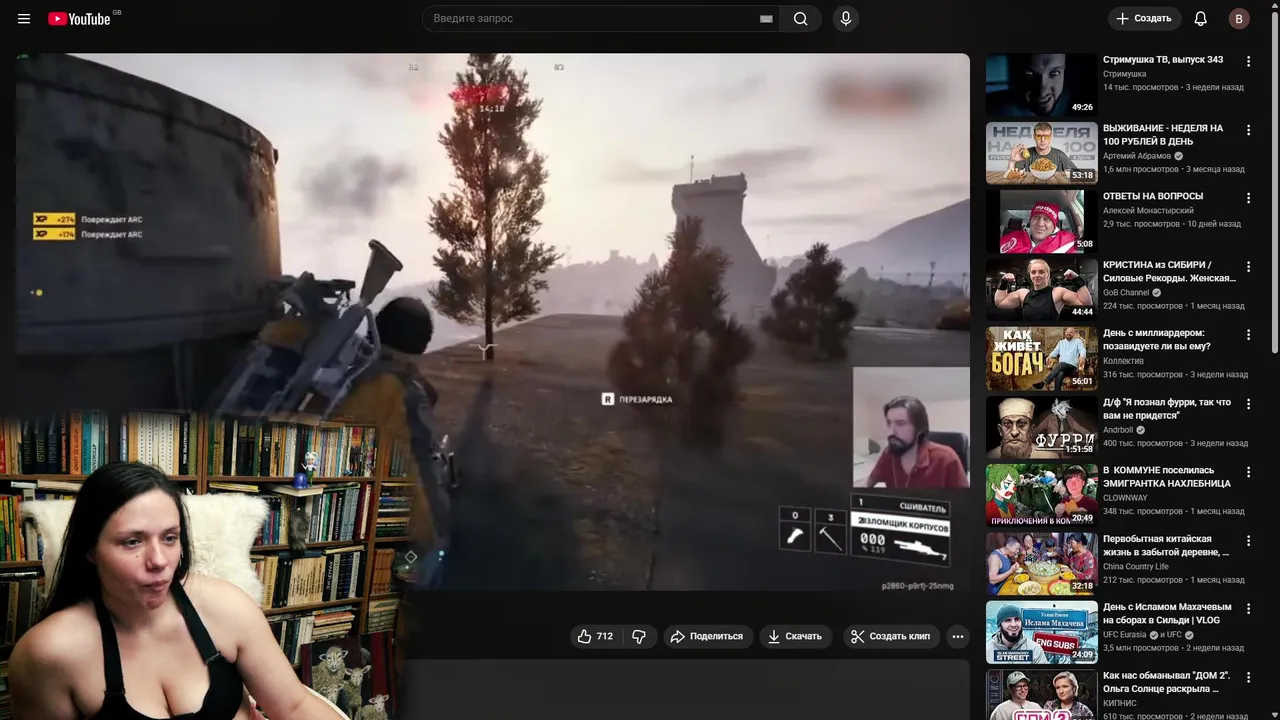Viewport: 1280px width, 720px height.
Task: Like the video with thumbs up
Action: click(x=595, y=636)
